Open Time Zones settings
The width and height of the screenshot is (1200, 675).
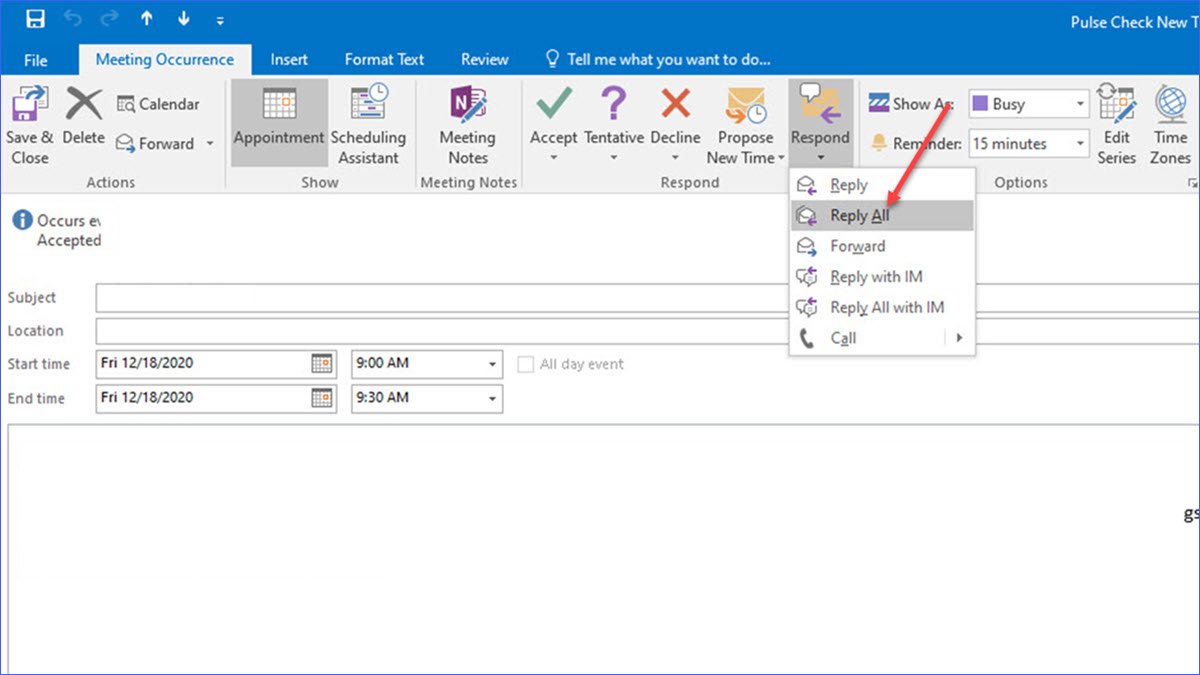coord(1169,120)
